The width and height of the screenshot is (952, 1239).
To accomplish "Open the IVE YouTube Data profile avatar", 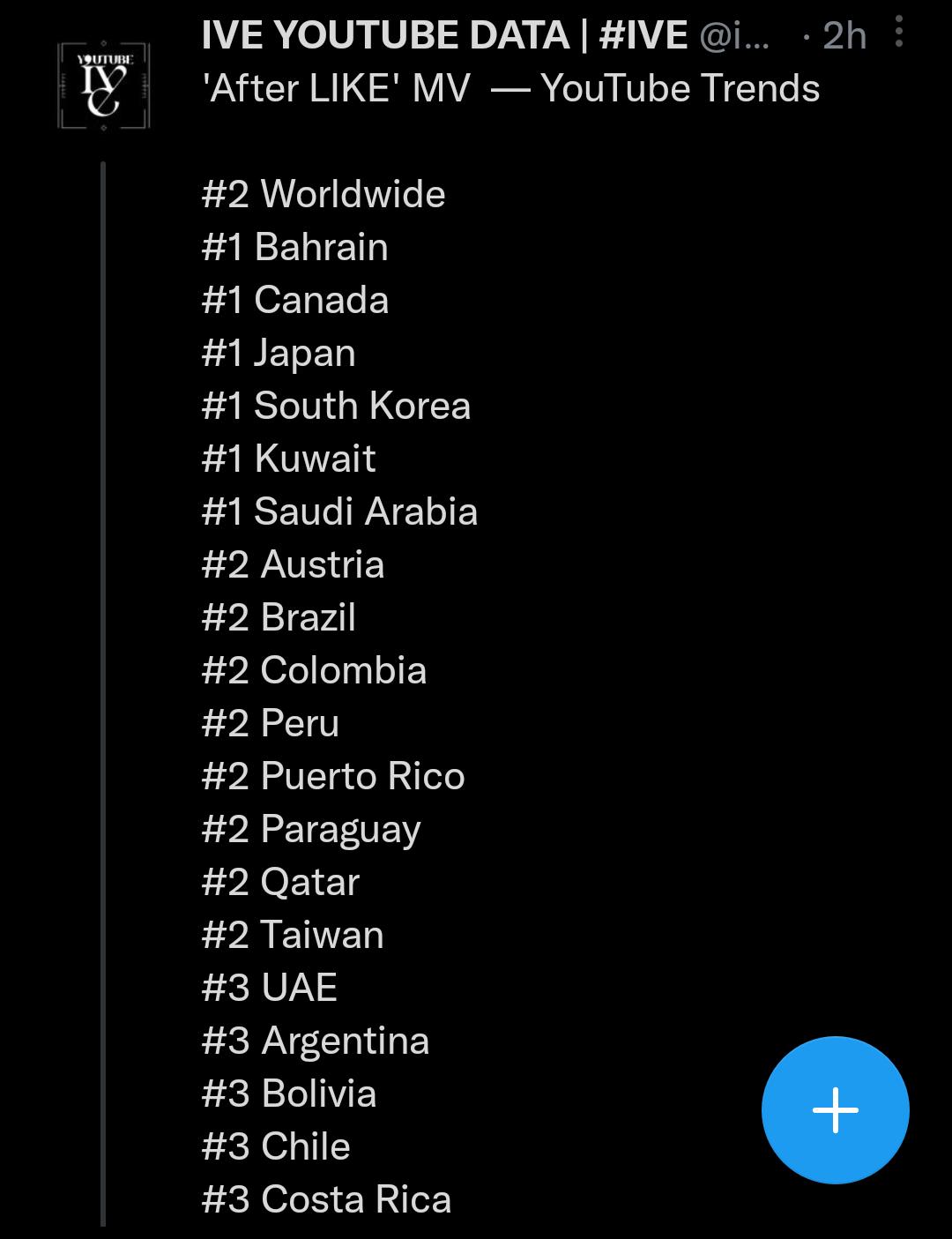I will point(104,85).
